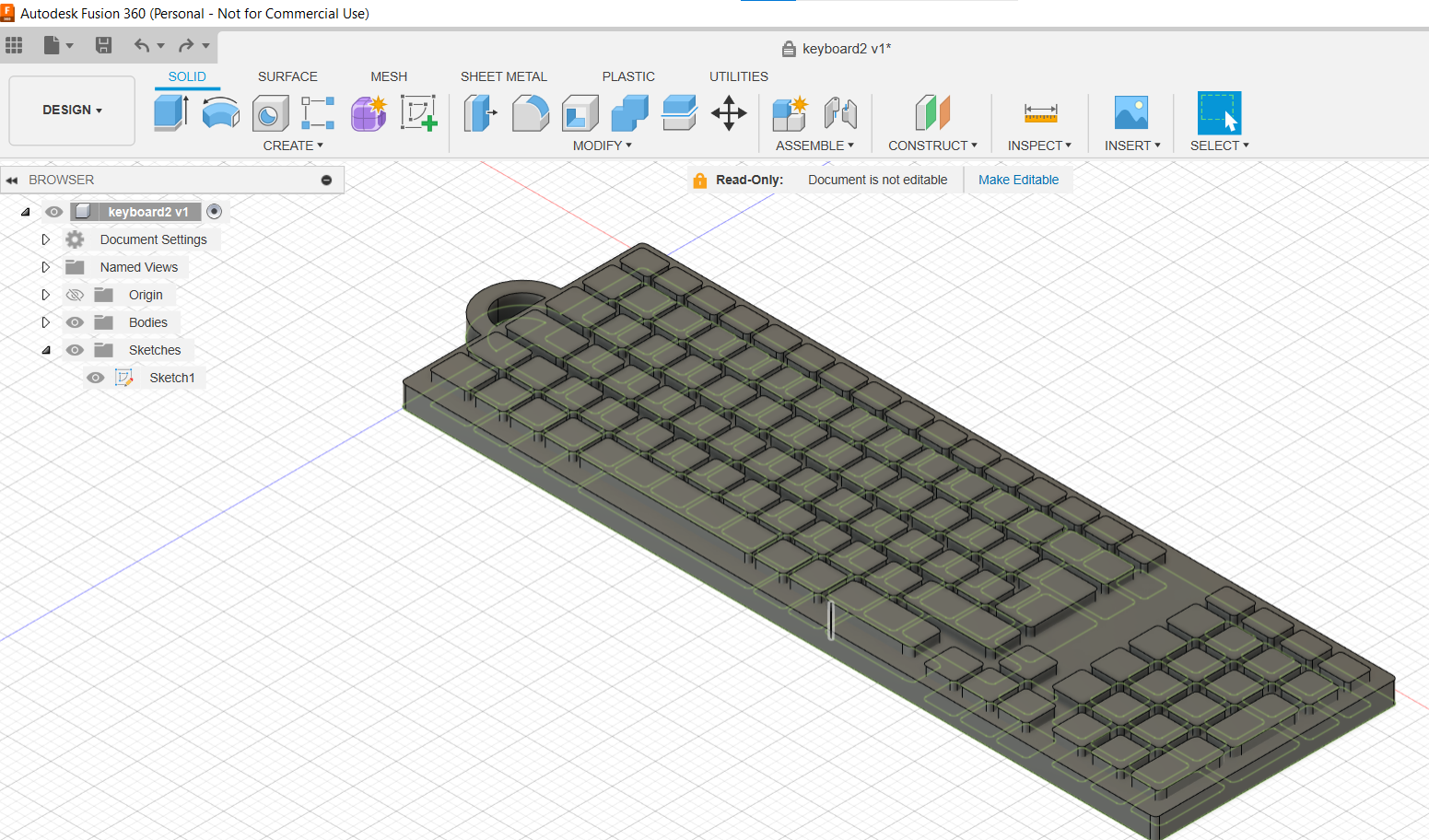Show the Origin folder
This screenshot has width=1429, height=840.
tap(75, 294)
